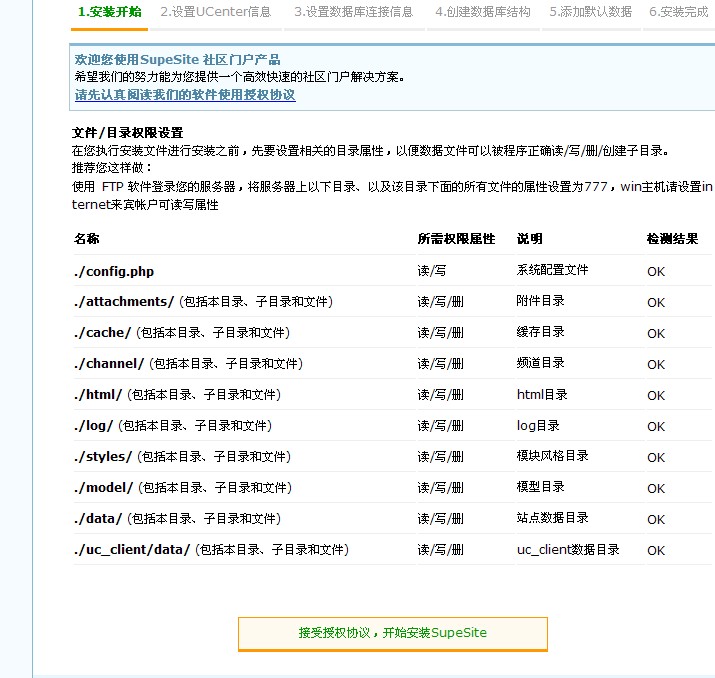
Task: Click 缓存目录 description text
Action: tap(541, 332)
